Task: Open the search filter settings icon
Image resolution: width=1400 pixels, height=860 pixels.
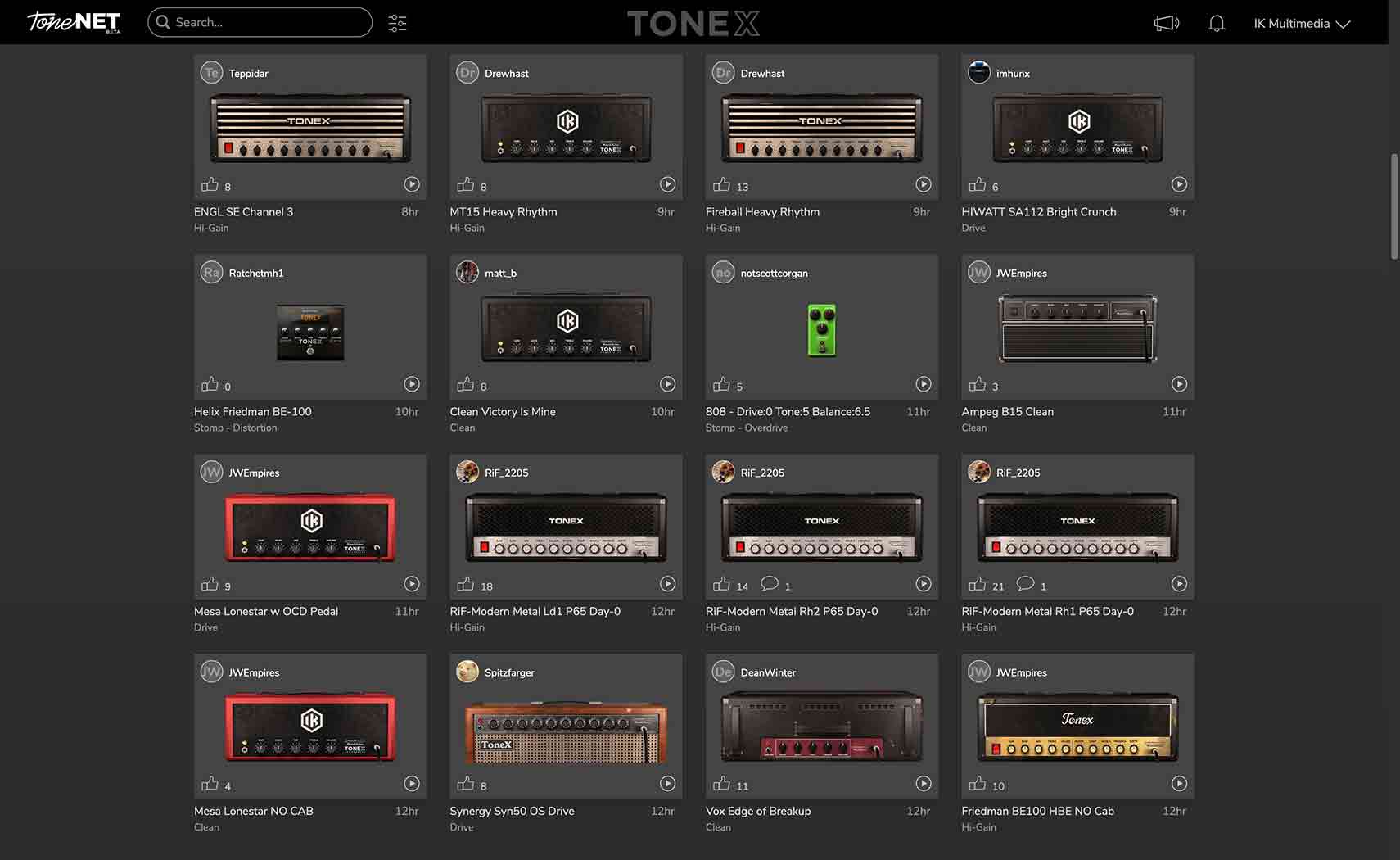Action: click(397, 23)
